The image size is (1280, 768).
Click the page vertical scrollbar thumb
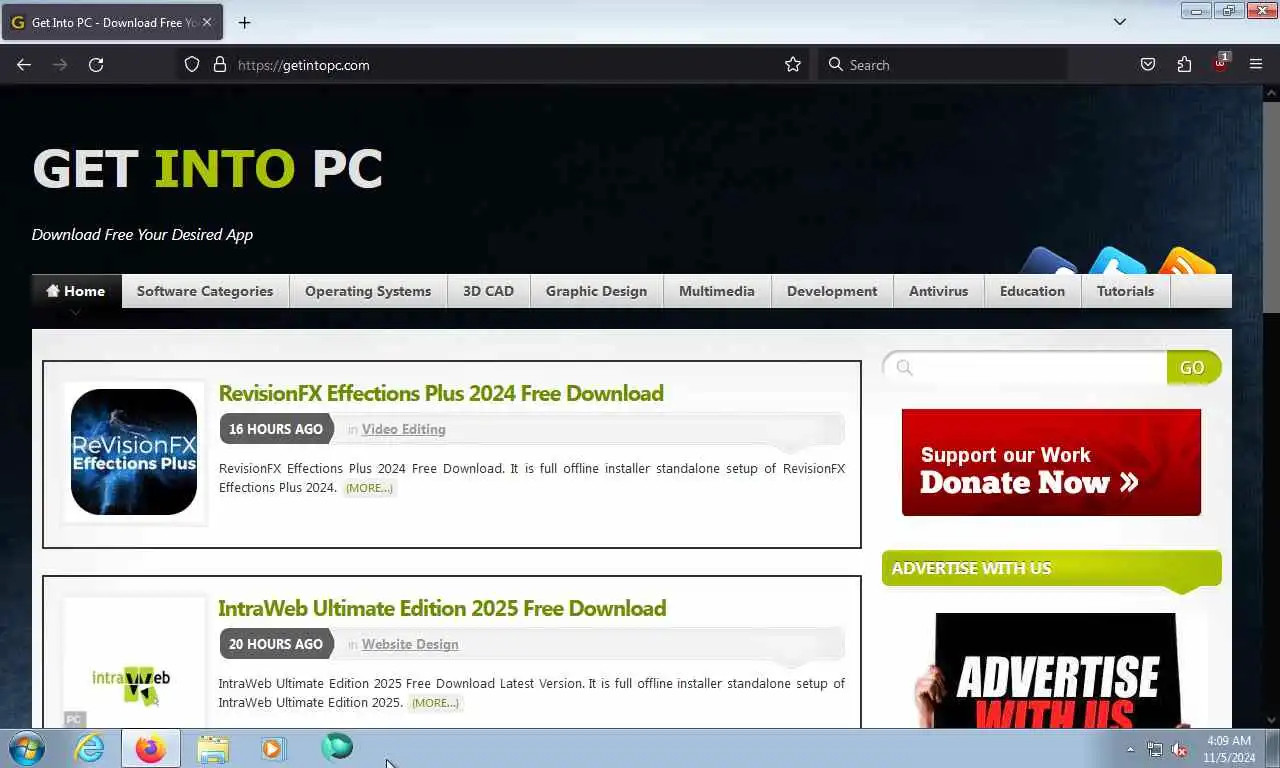pos(1271,208)
